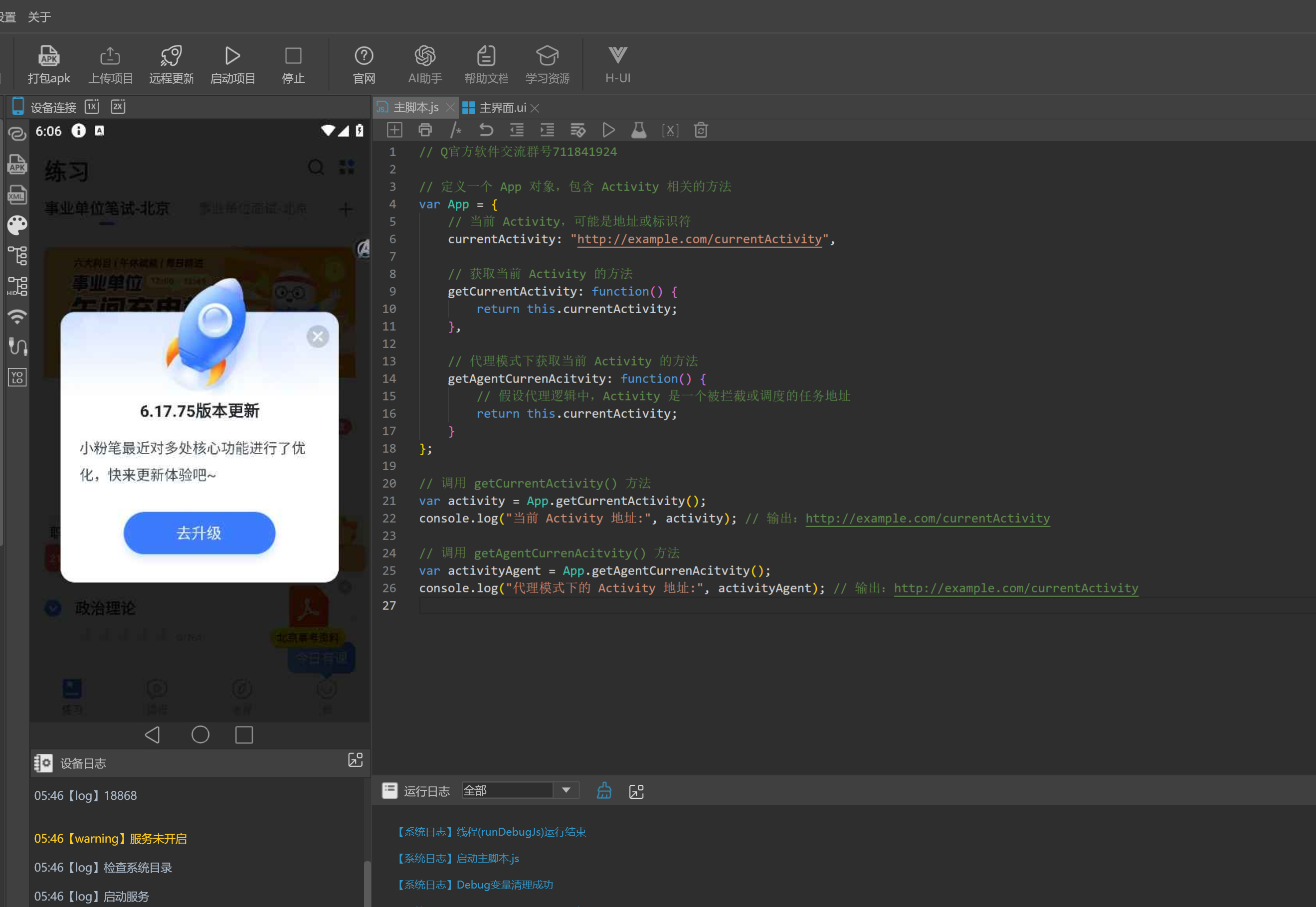Click the USB cable connection icon

(x=17, y=346)
